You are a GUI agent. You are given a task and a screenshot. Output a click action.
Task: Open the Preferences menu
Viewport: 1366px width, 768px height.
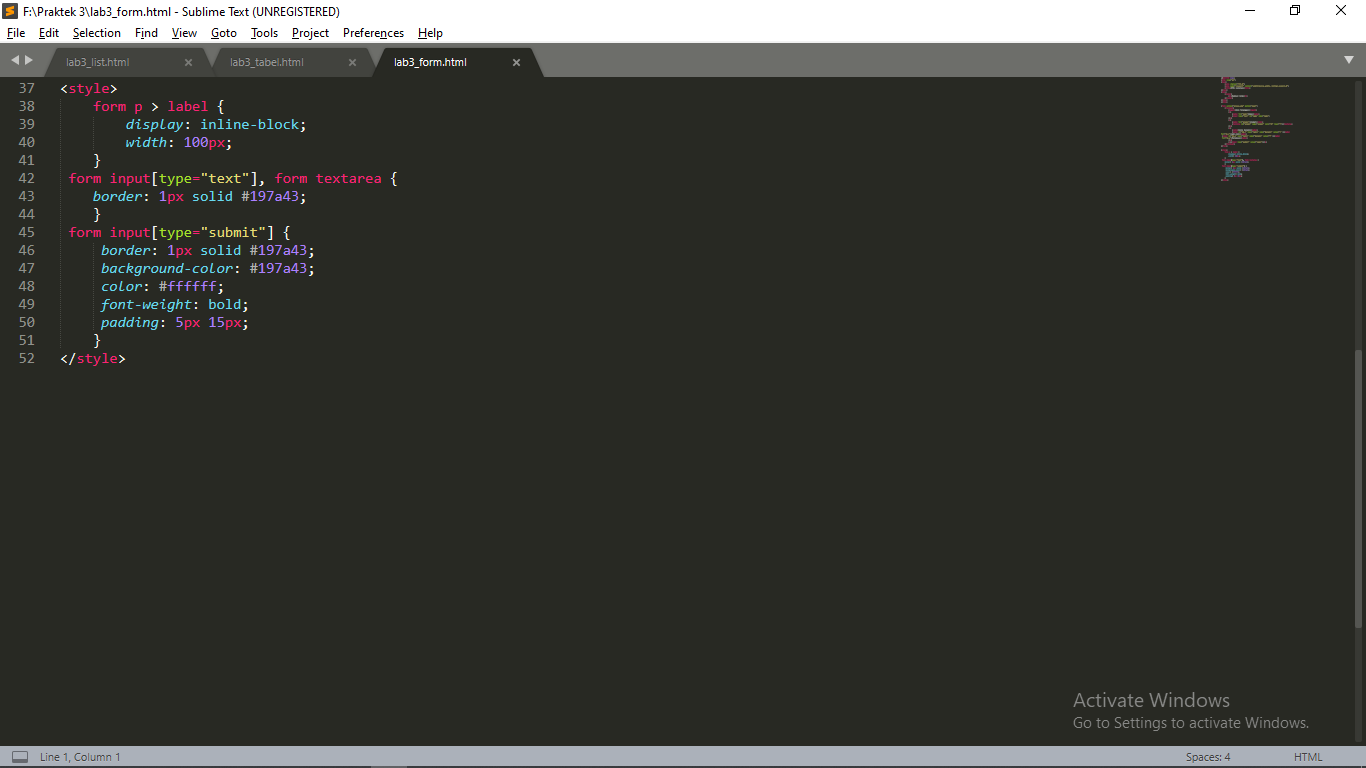tap(373, 33)
